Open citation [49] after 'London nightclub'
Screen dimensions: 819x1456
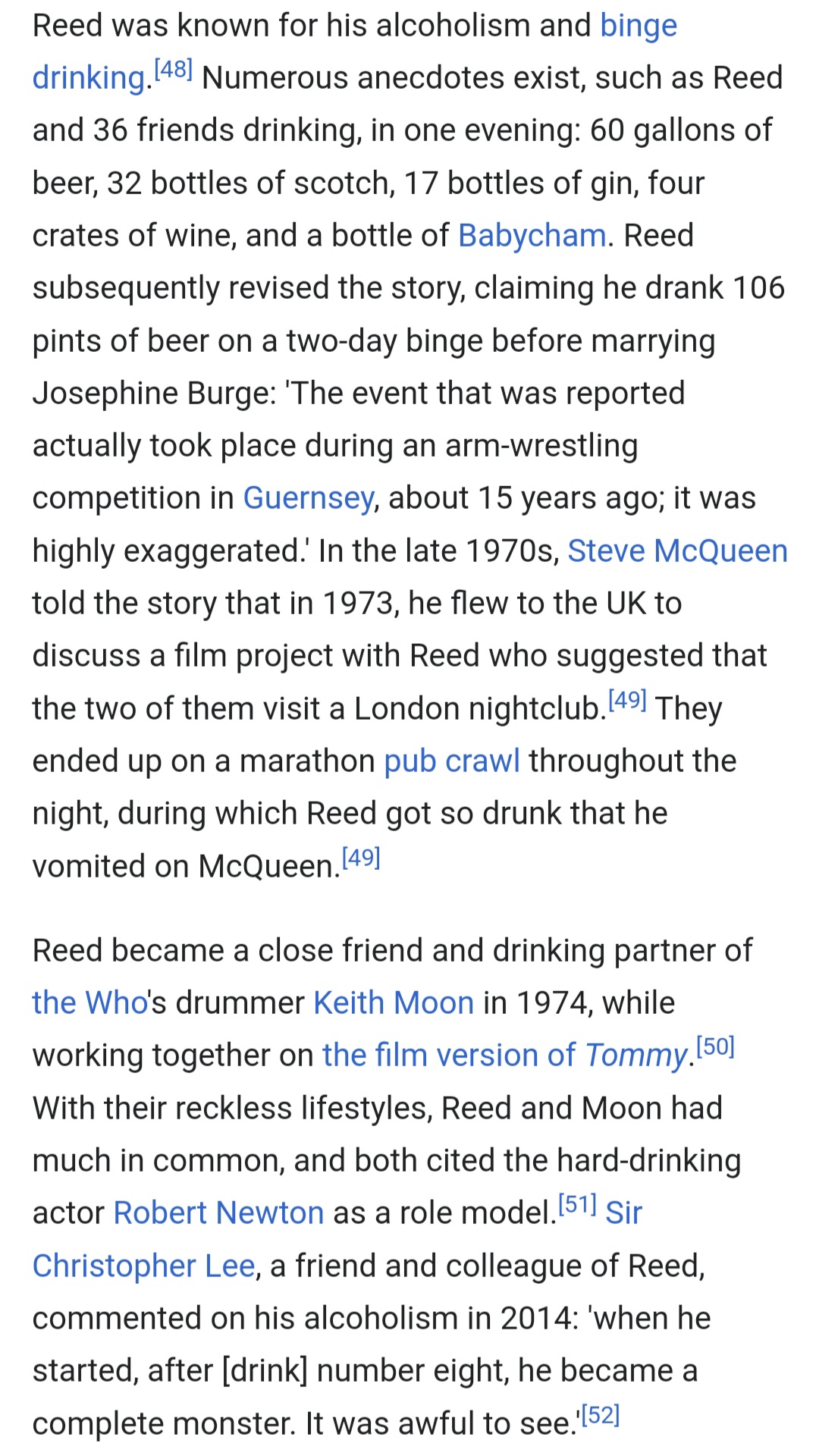click(x=627, y=699)
